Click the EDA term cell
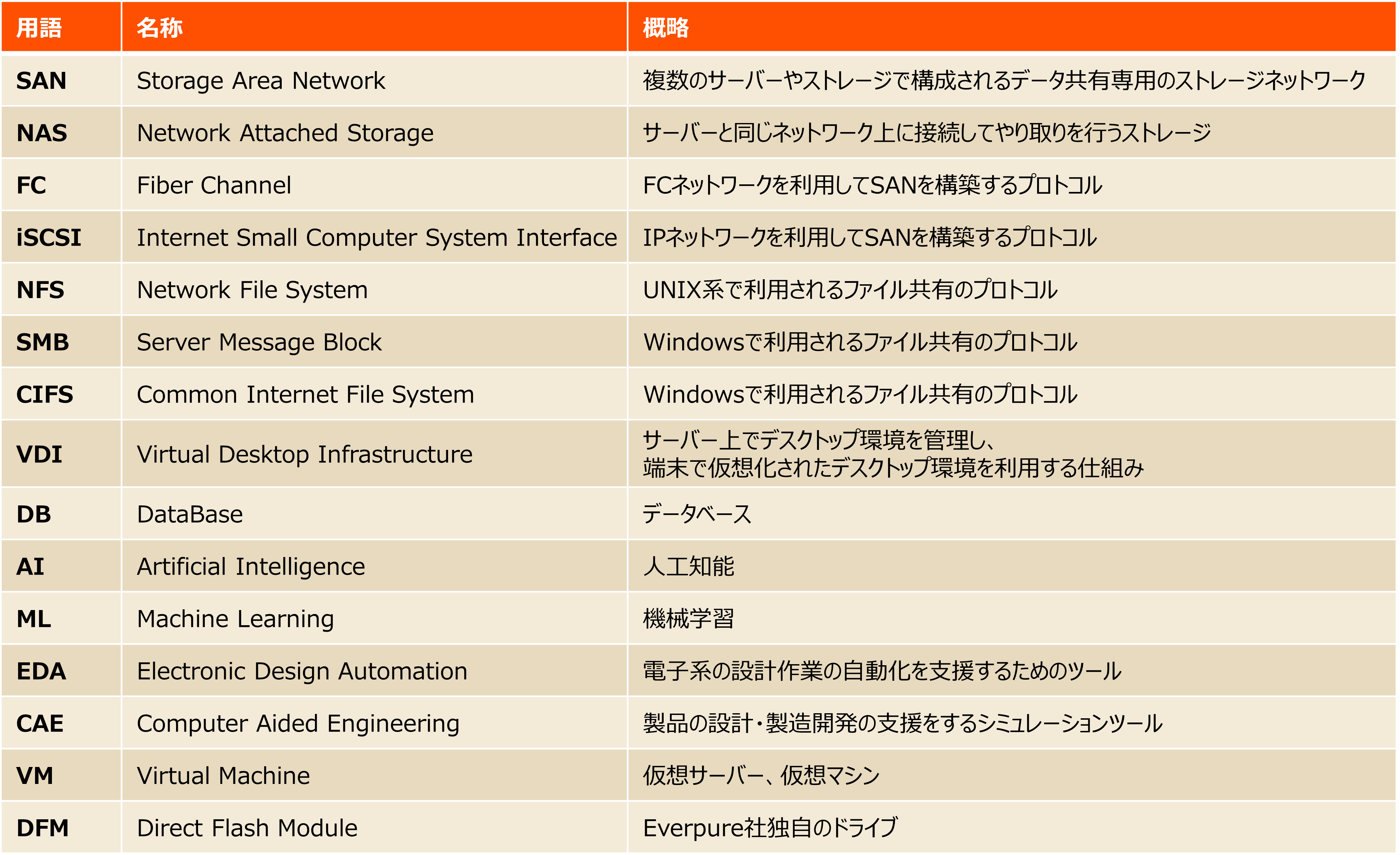This screenshot has width=1400, height=855. coord(41,671)
